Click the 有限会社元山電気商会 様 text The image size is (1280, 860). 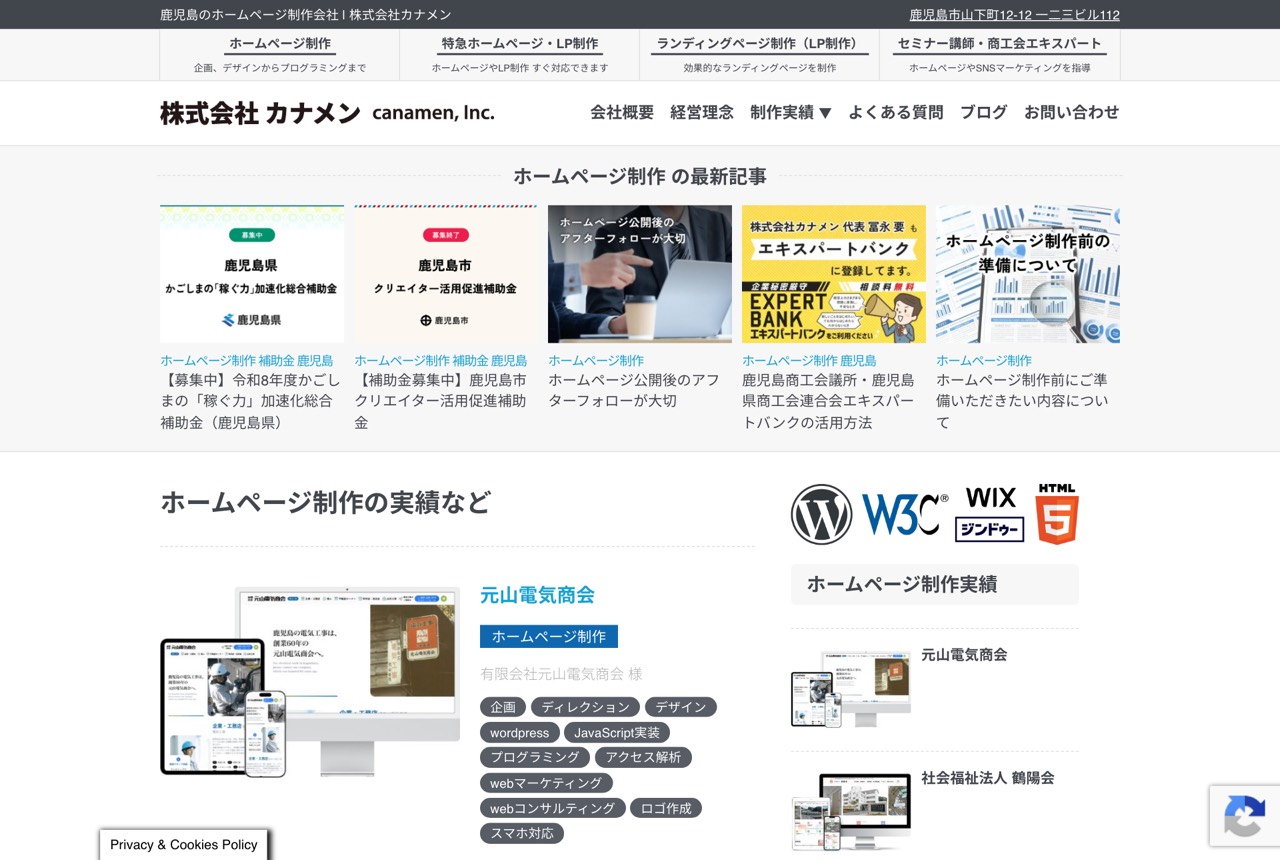pos(561,674)
